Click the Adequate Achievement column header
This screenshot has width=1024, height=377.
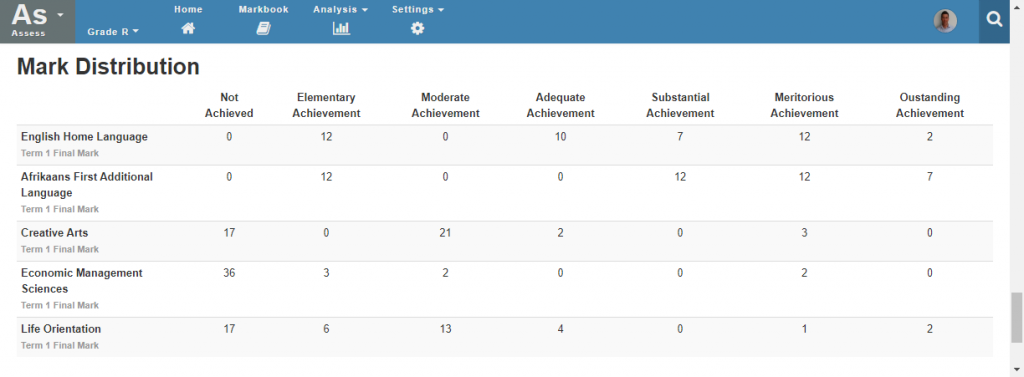pos(560,105)
